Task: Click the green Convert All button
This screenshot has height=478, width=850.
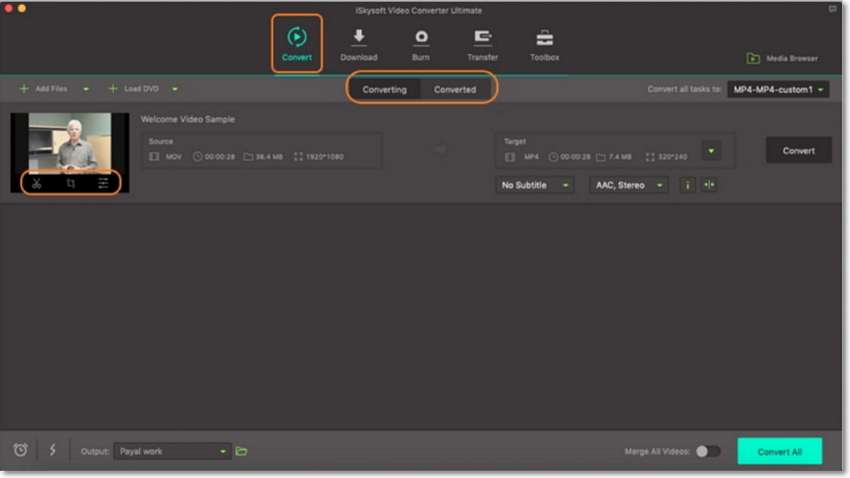Action: pyautogui.click(x=779, y=451)
